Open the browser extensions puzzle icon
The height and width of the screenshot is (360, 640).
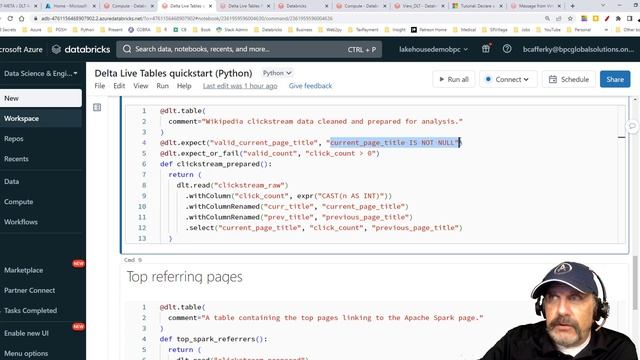[x=618, y=18]
